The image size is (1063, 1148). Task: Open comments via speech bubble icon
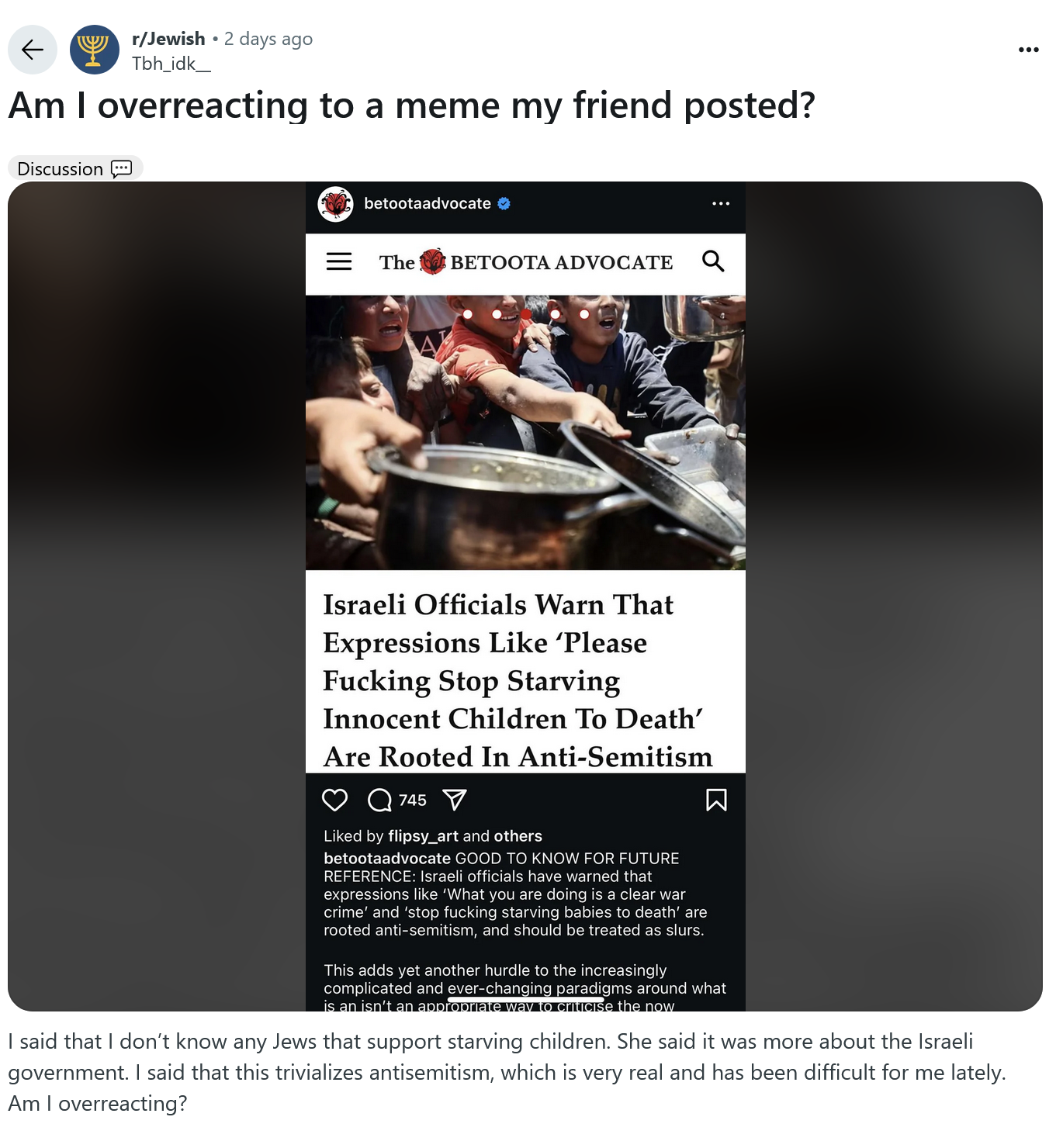(379, 800)
